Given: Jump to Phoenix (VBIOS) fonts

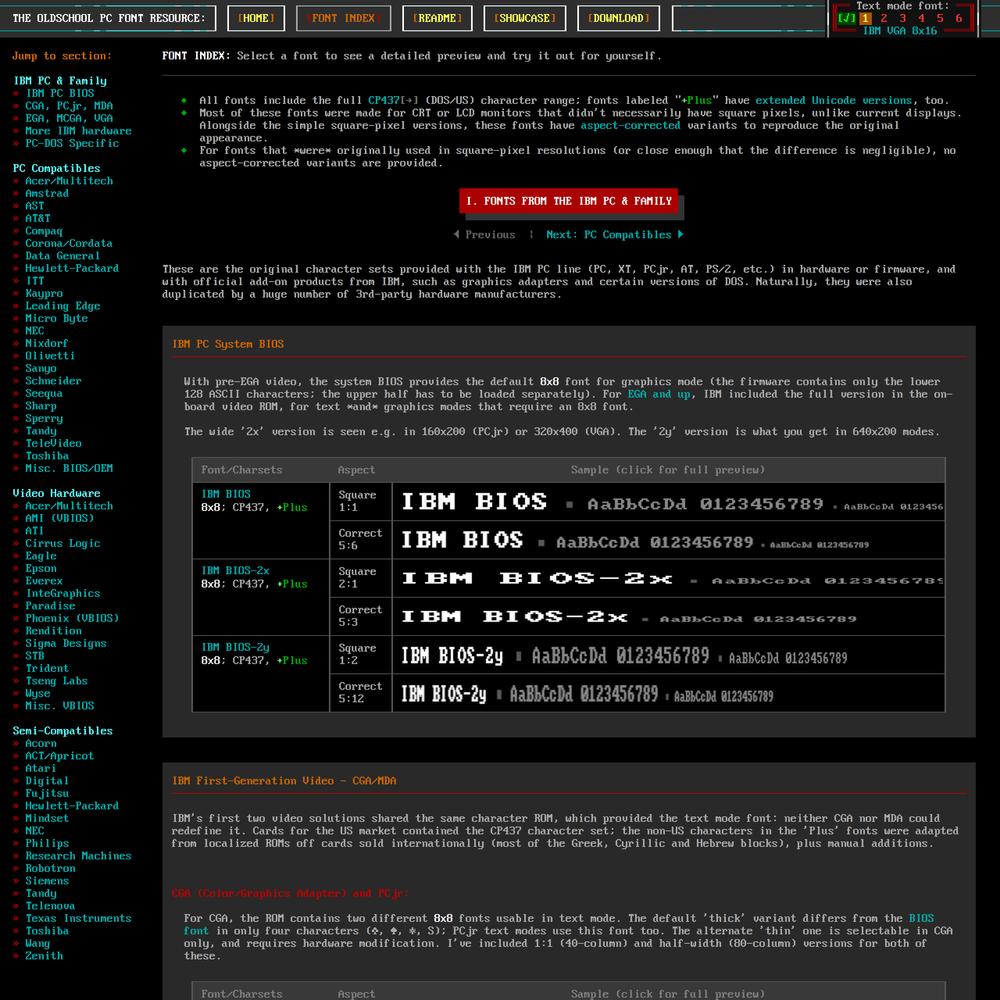Looking at the screenshot, I should (72, 619).
